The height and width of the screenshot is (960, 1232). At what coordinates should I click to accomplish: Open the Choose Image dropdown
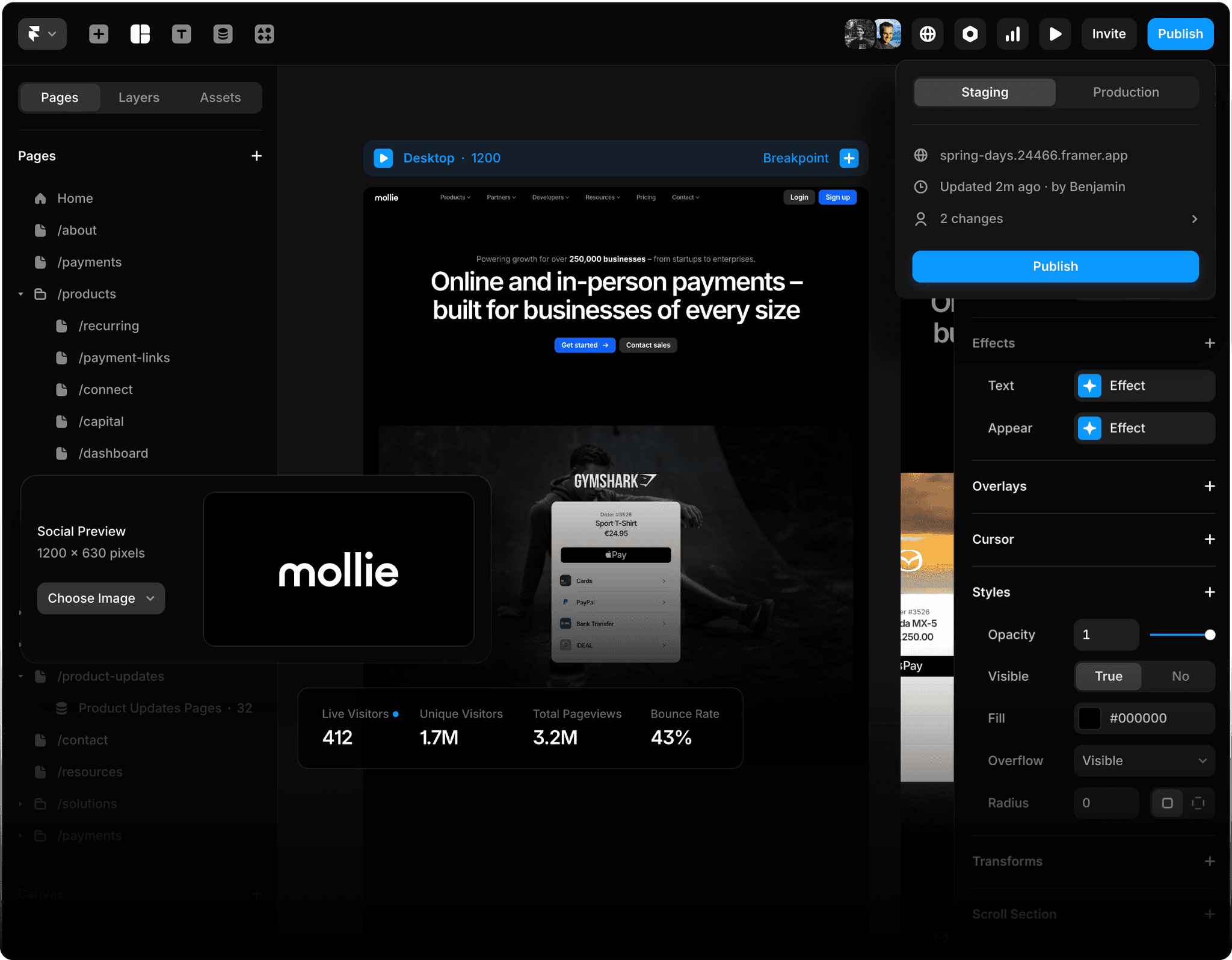pos(101,598)
